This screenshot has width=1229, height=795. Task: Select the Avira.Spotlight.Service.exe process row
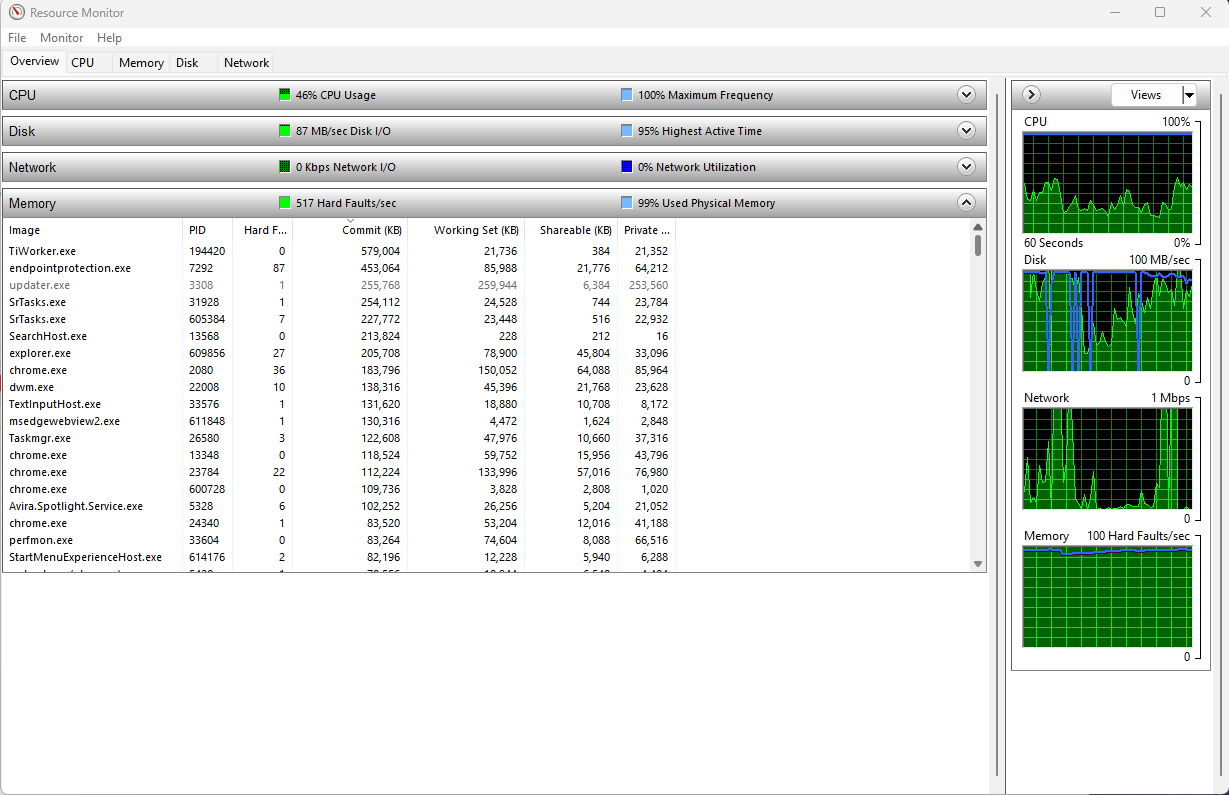338,506
